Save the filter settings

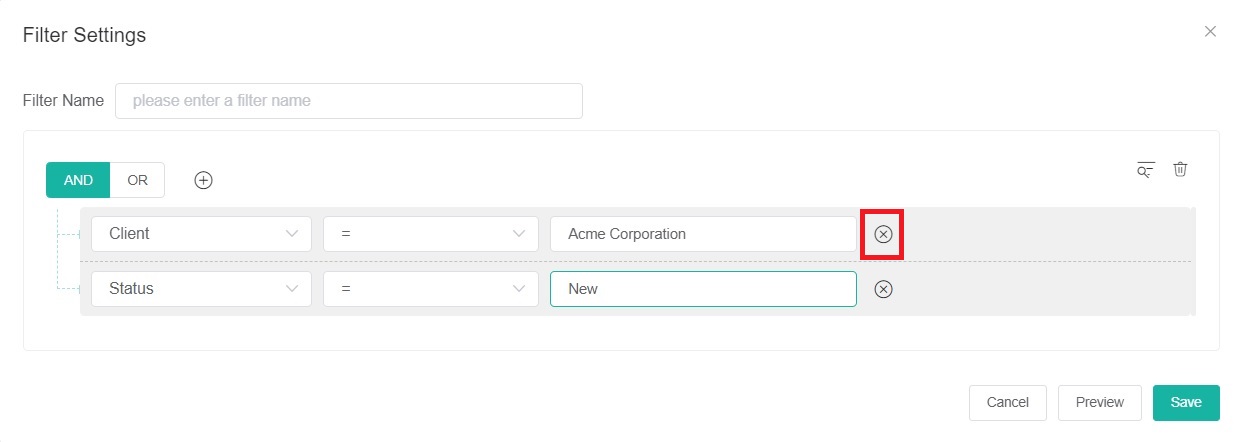(1186, 402)
